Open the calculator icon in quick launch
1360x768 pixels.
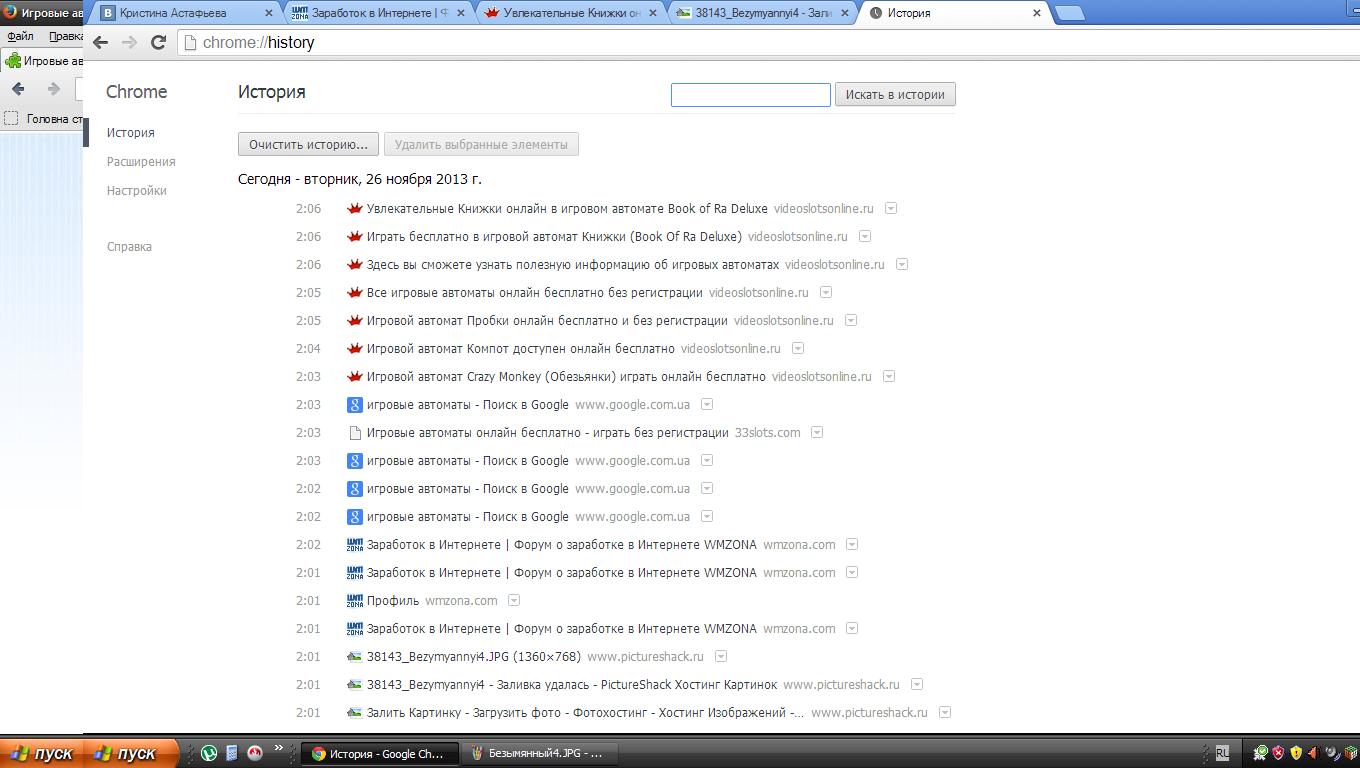231,753
